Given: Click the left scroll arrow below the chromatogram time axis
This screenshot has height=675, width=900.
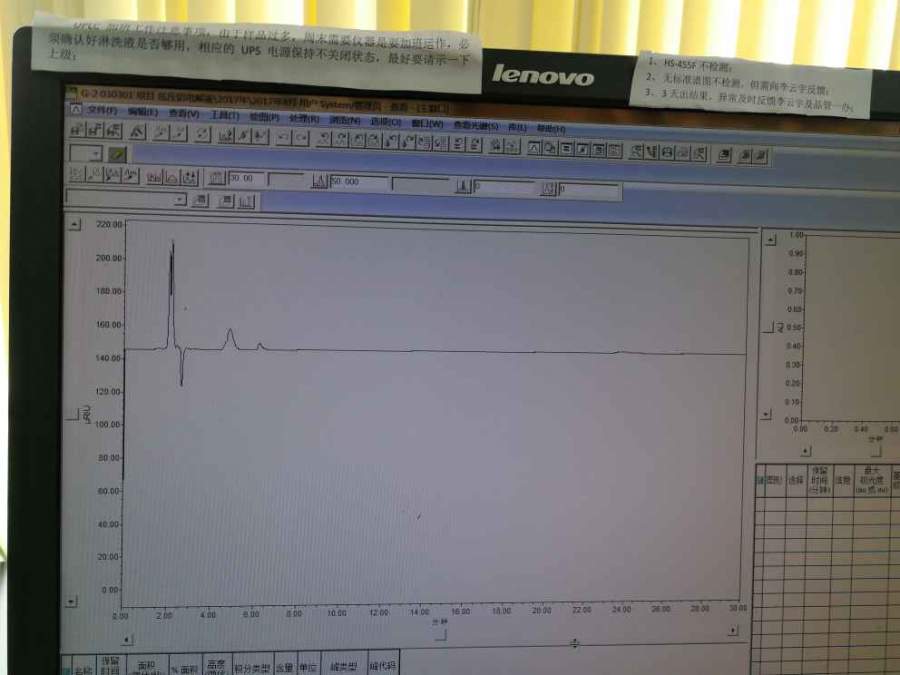Looking at the screenshot, I should [x=127, y=639].
